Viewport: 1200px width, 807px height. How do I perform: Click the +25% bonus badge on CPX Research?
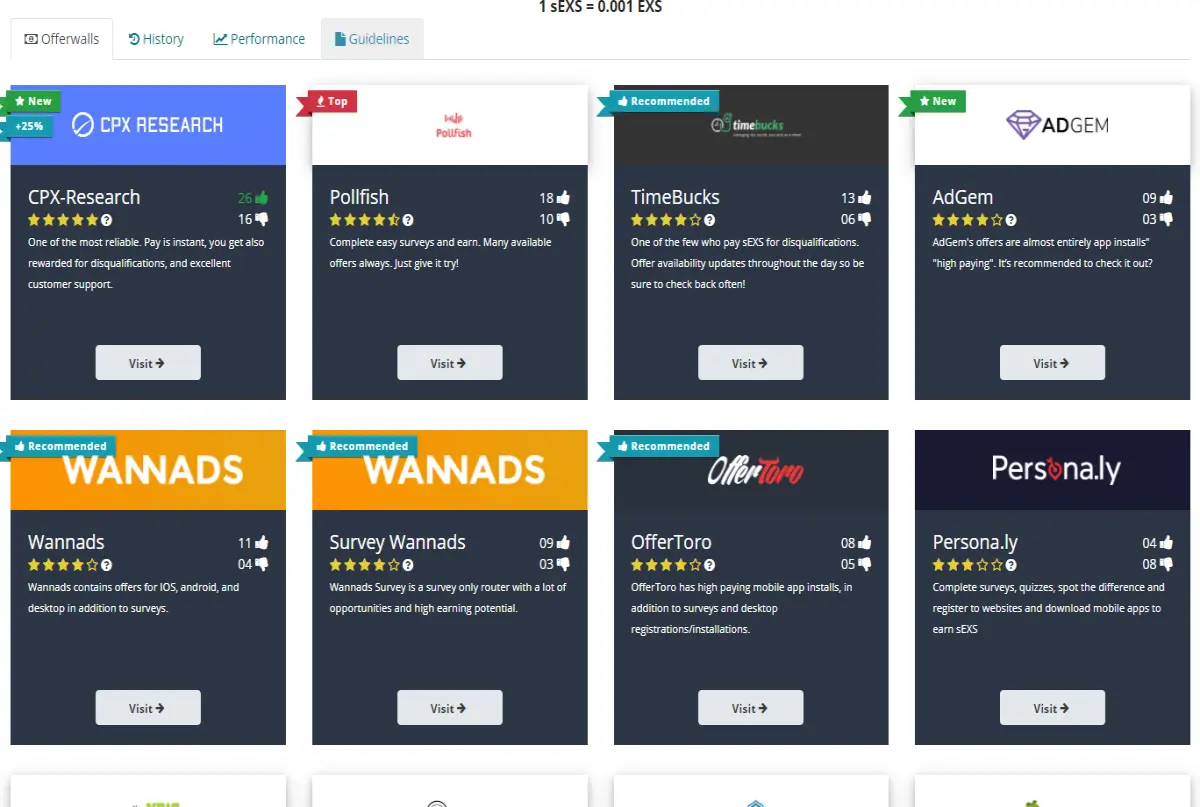tap(29, 127)
